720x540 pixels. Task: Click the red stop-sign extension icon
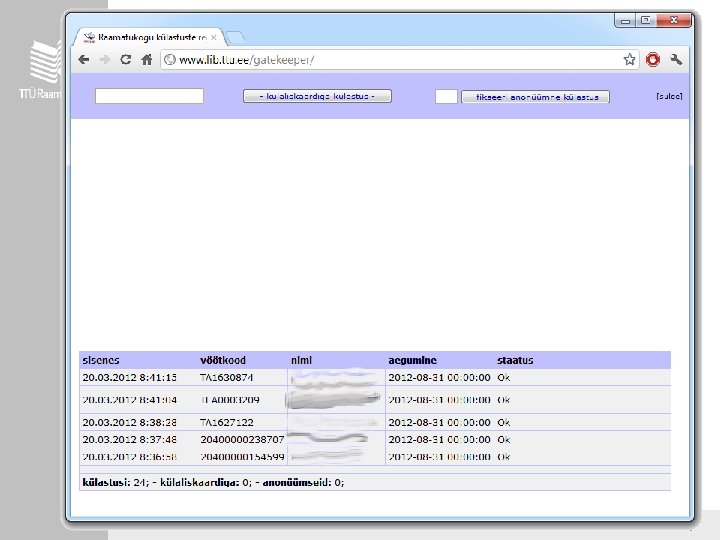tap(652, 60)
